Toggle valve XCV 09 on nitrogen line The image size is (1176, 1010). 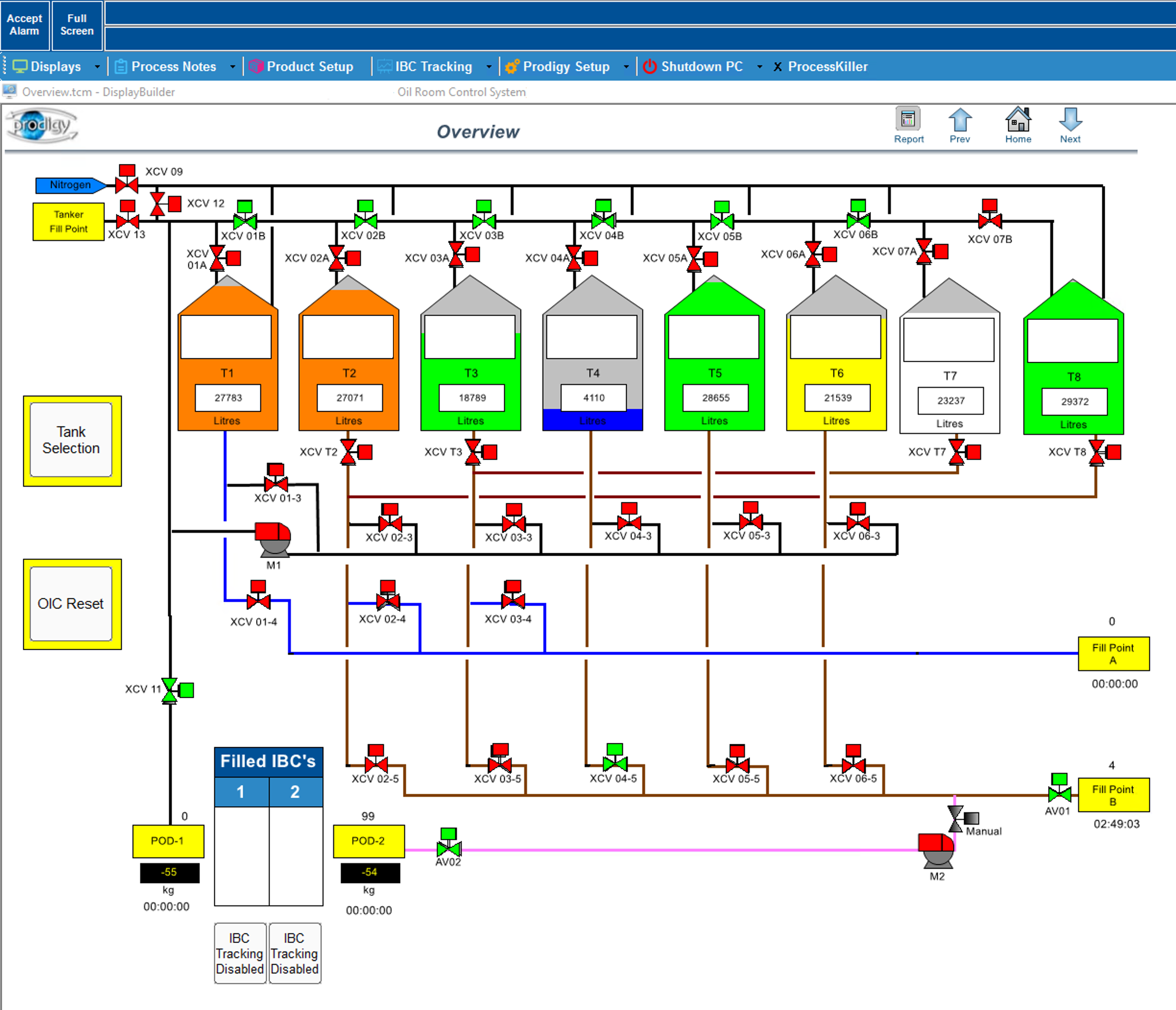(x=126, y=179)
